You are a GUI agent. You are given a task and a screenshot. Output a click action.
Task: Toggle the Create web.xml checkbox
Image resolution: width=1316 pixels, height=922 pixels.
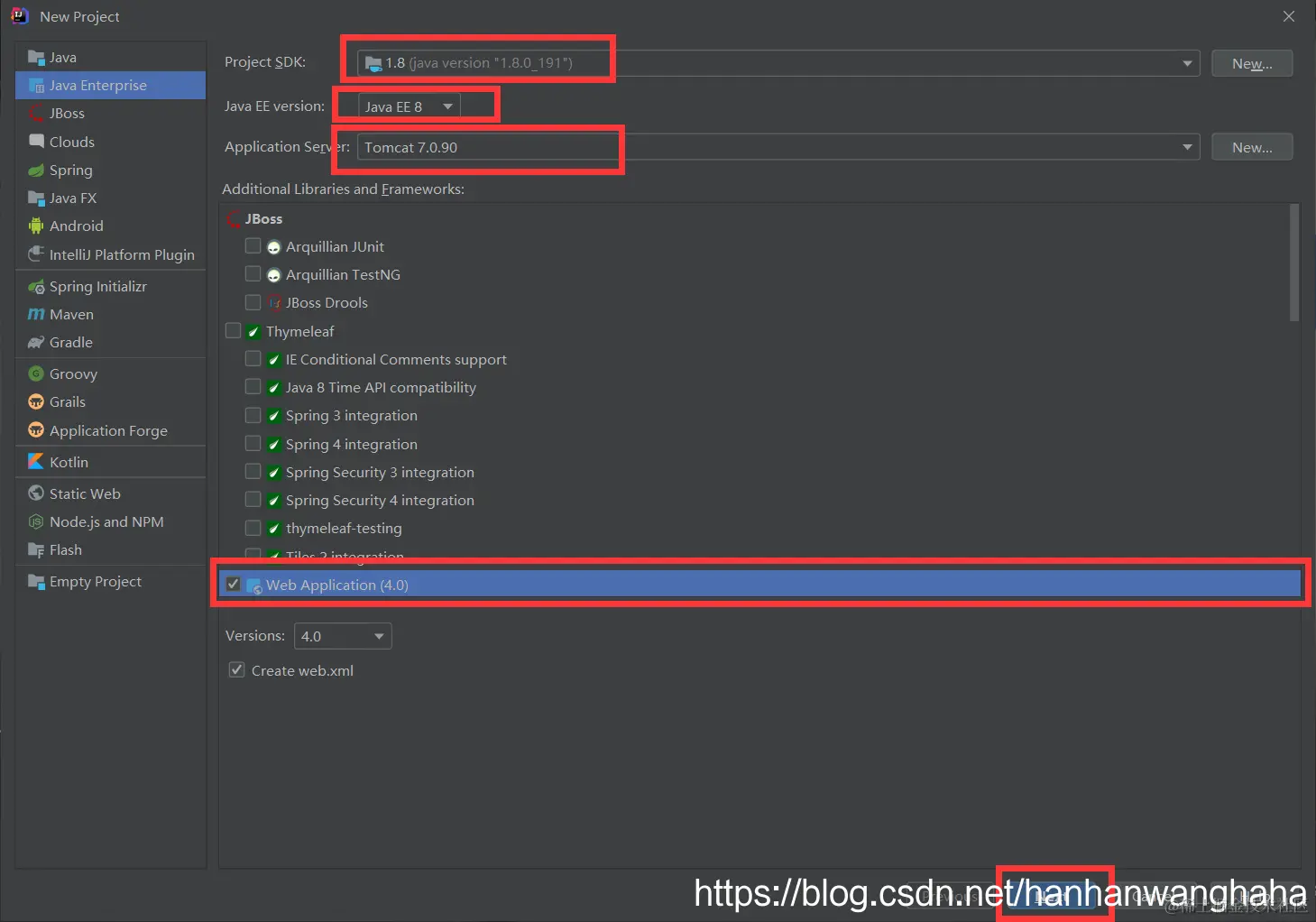[x=237, y=670]
